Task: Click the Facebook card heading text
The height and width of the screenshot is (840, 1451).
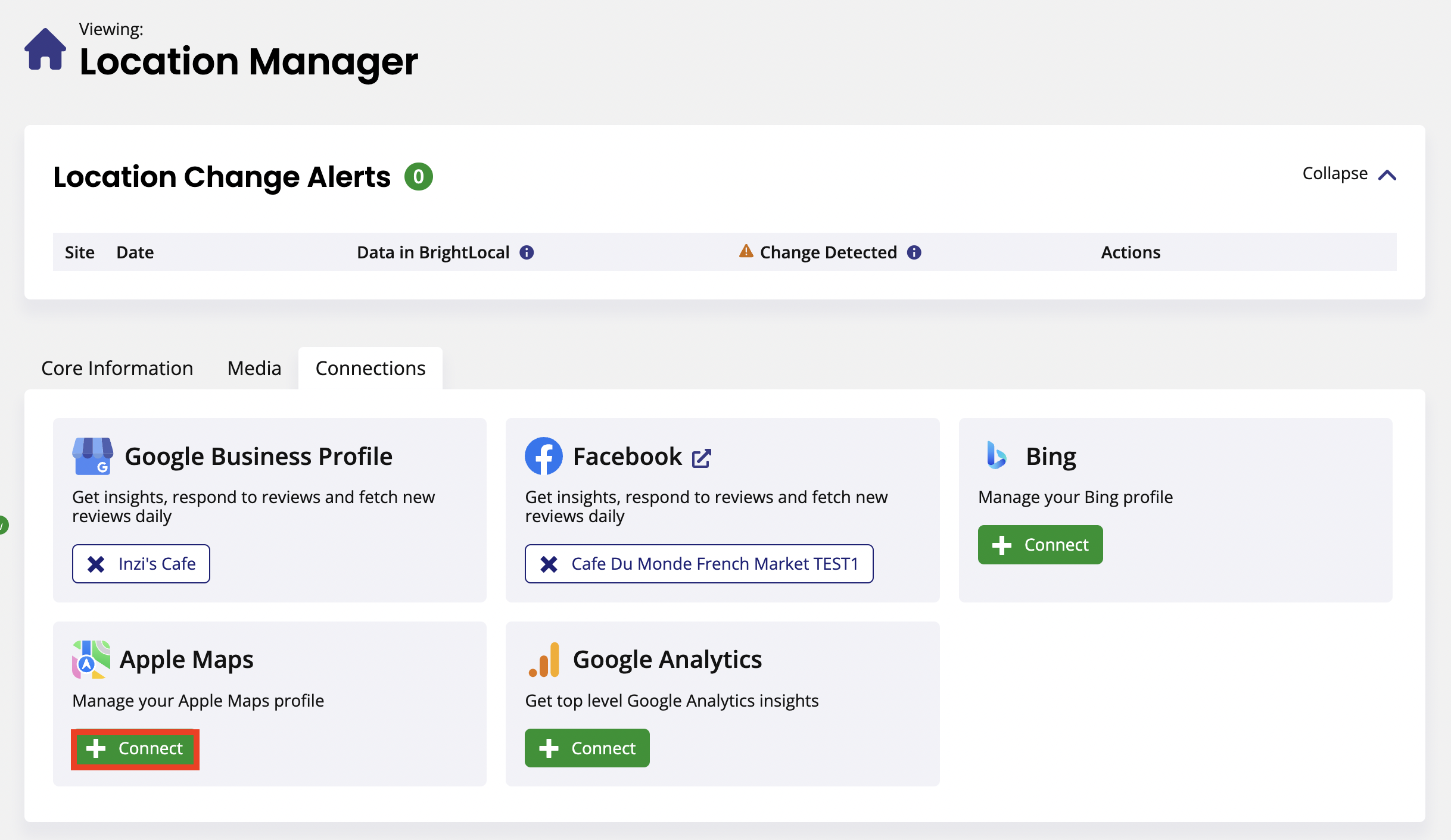Action: click(x=627, y=457)
